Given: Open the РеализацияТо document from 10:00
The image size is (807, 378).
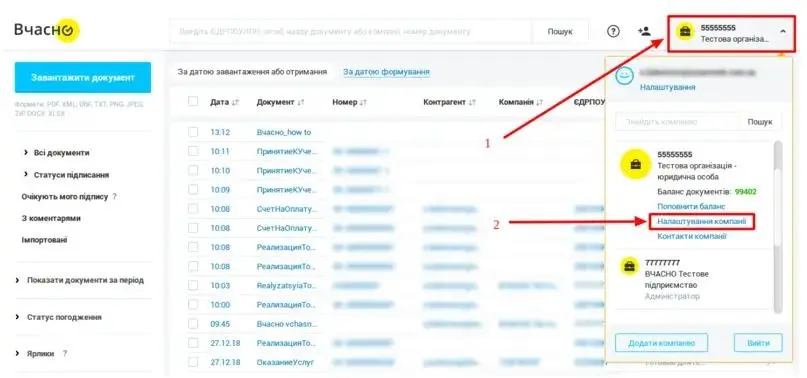Looking at the screenshot, I should (286, 305).
